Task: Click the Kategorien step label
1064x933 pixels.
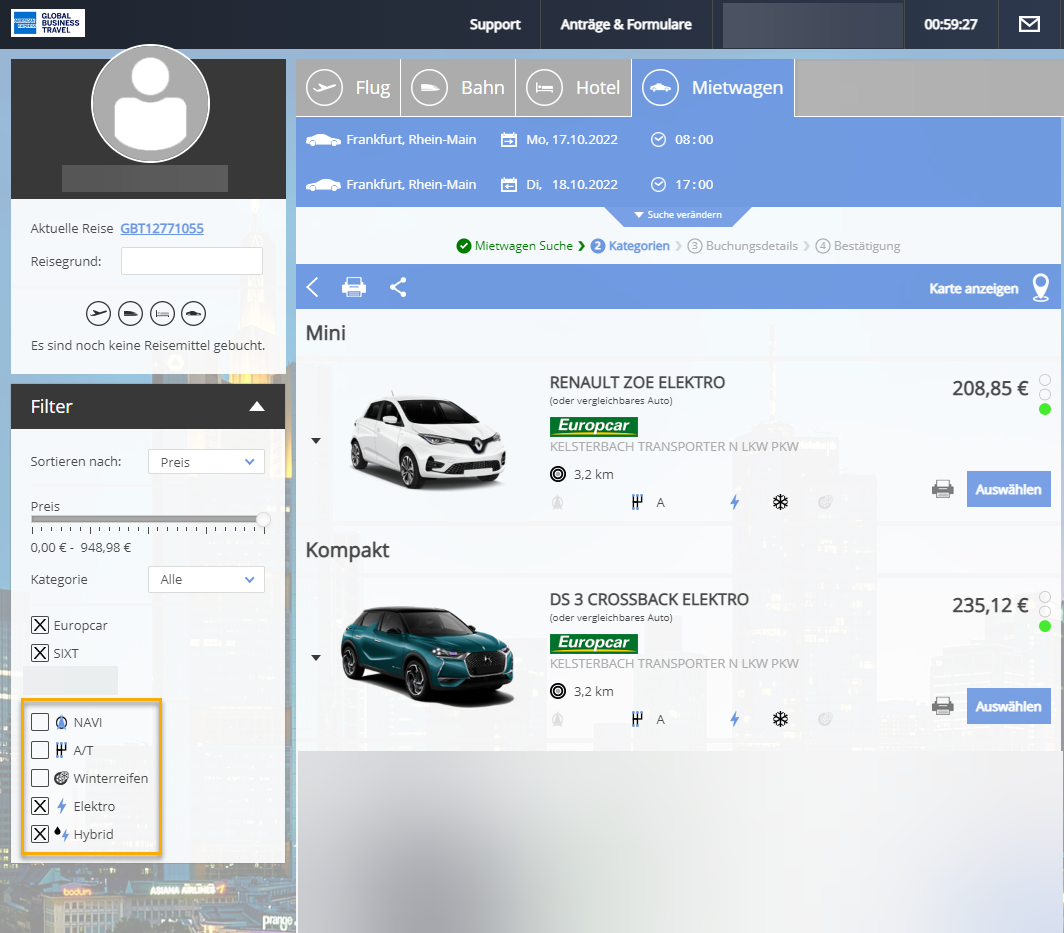Action: coord(639,246)
